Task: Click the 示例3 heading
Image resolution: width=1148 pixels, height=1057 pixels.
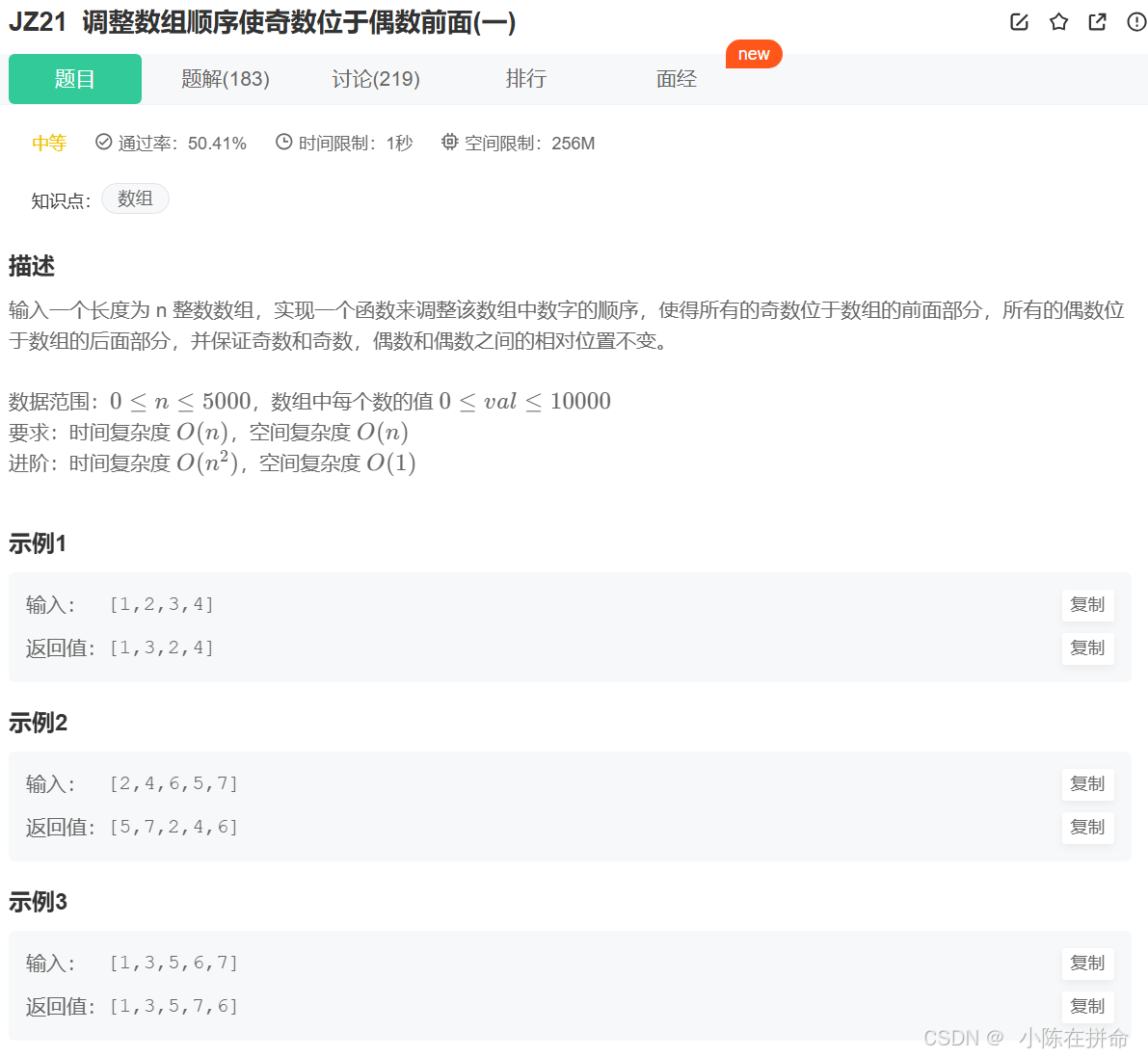Action: point(38,903)
